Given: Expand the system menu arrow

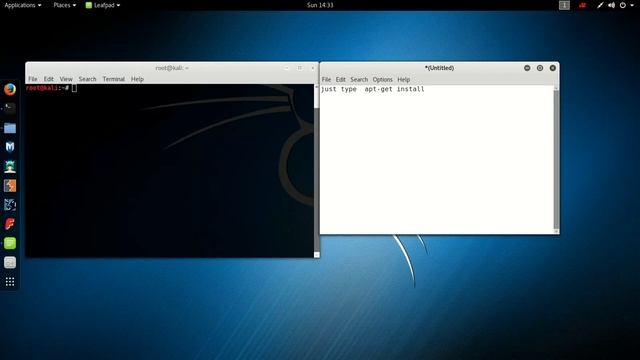Looking at the screenshot, I should pos(632,5).
